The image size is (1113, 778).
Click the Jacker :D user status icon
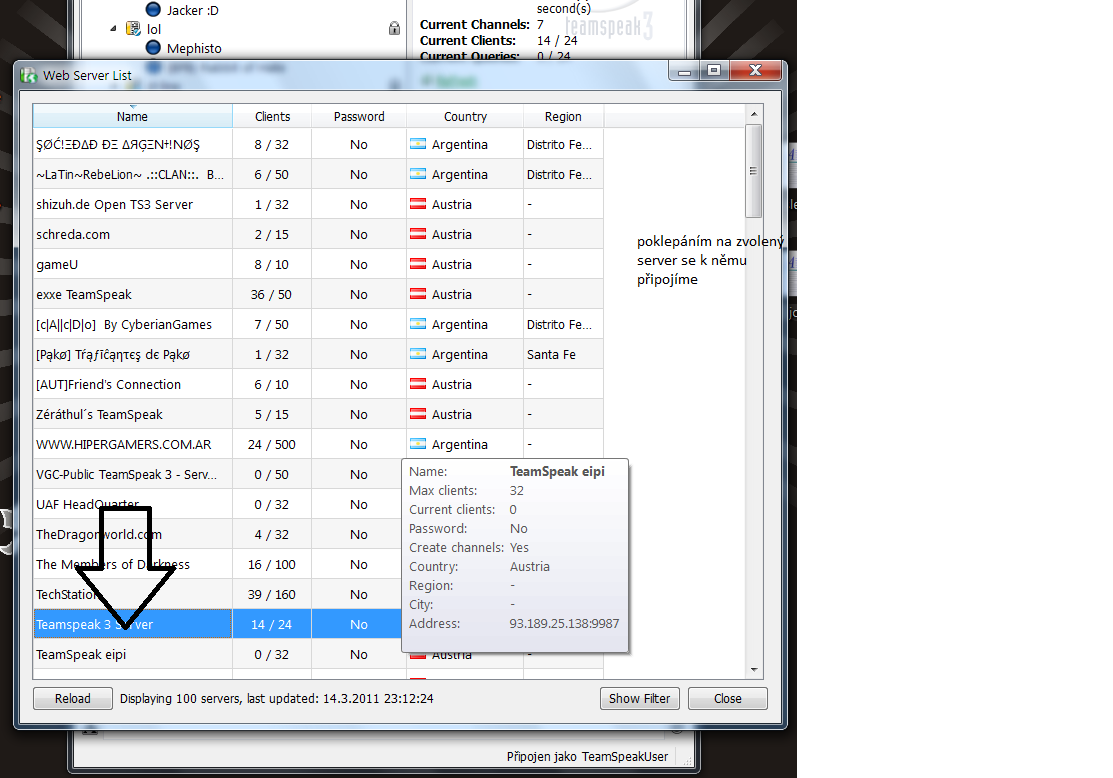[153, 9]
